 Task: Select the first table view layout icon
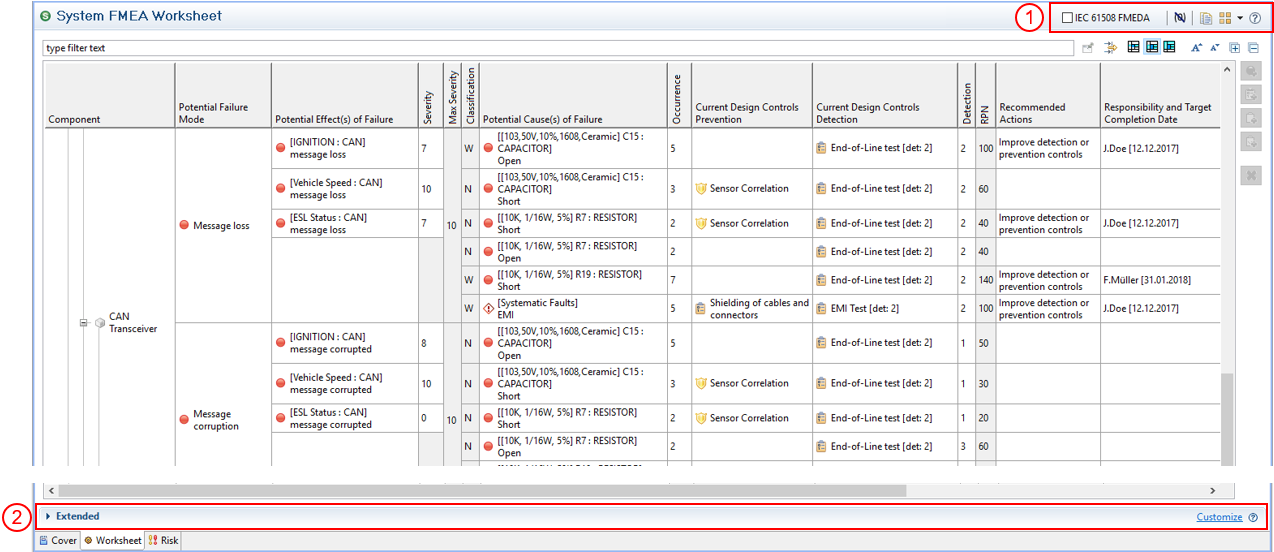click(1133, 47)
